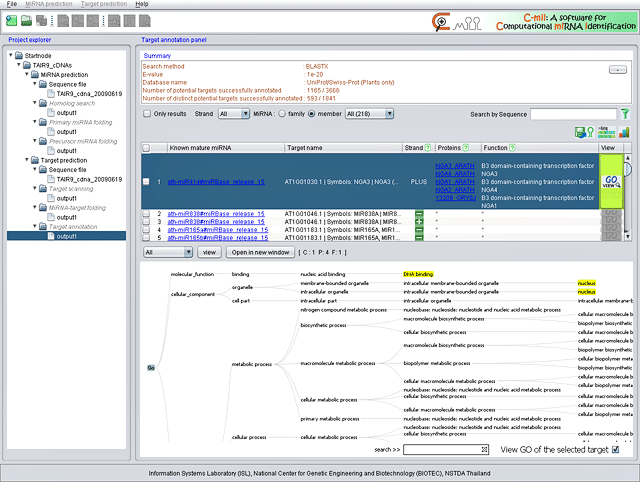The image size is (640, 482).
Task: Click the Strand column help icon
Action: (x=427, y=148)
